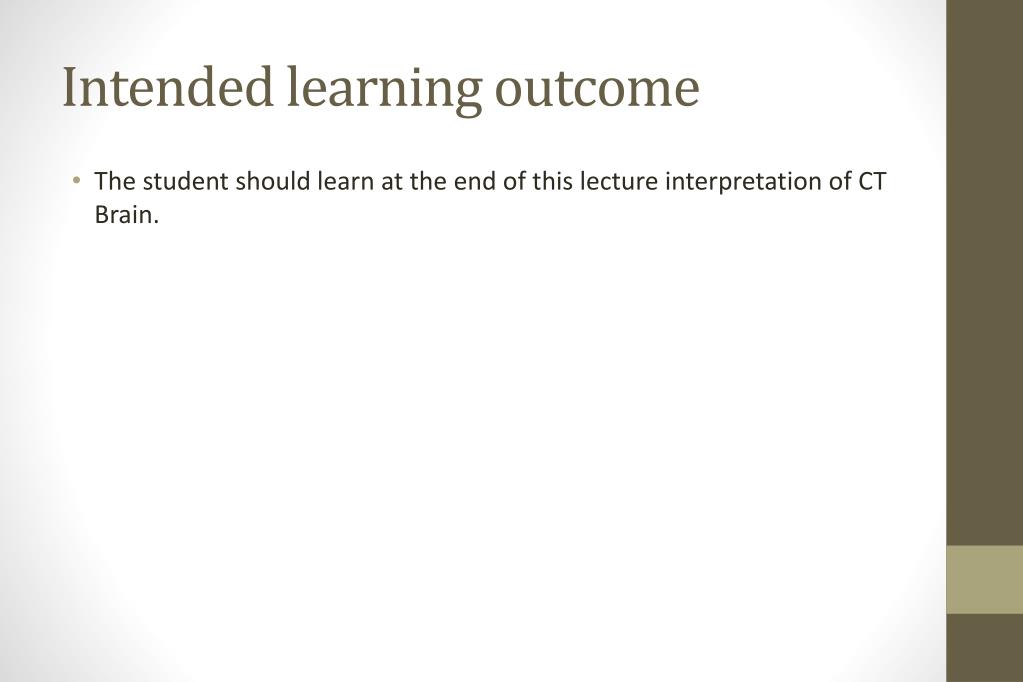The height and width of the screenshot is (682, 1023).
Task: Select the word 'Intended' in the title
Action: tap(167, 86)
